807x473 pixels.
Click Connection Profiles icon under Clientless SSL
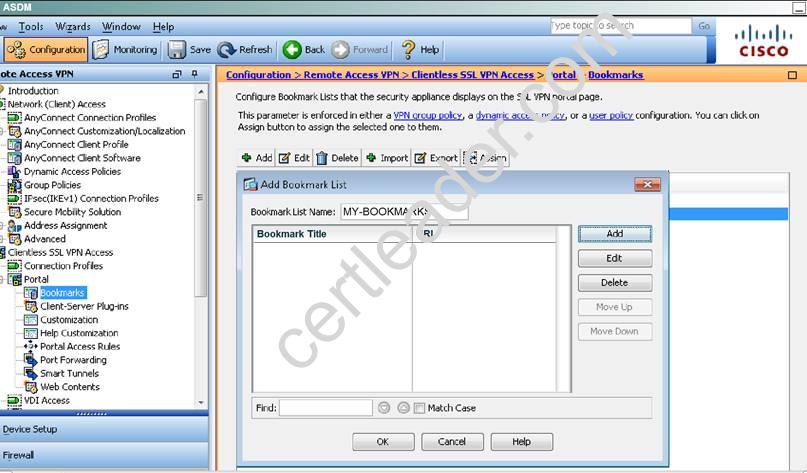point(14,266)
